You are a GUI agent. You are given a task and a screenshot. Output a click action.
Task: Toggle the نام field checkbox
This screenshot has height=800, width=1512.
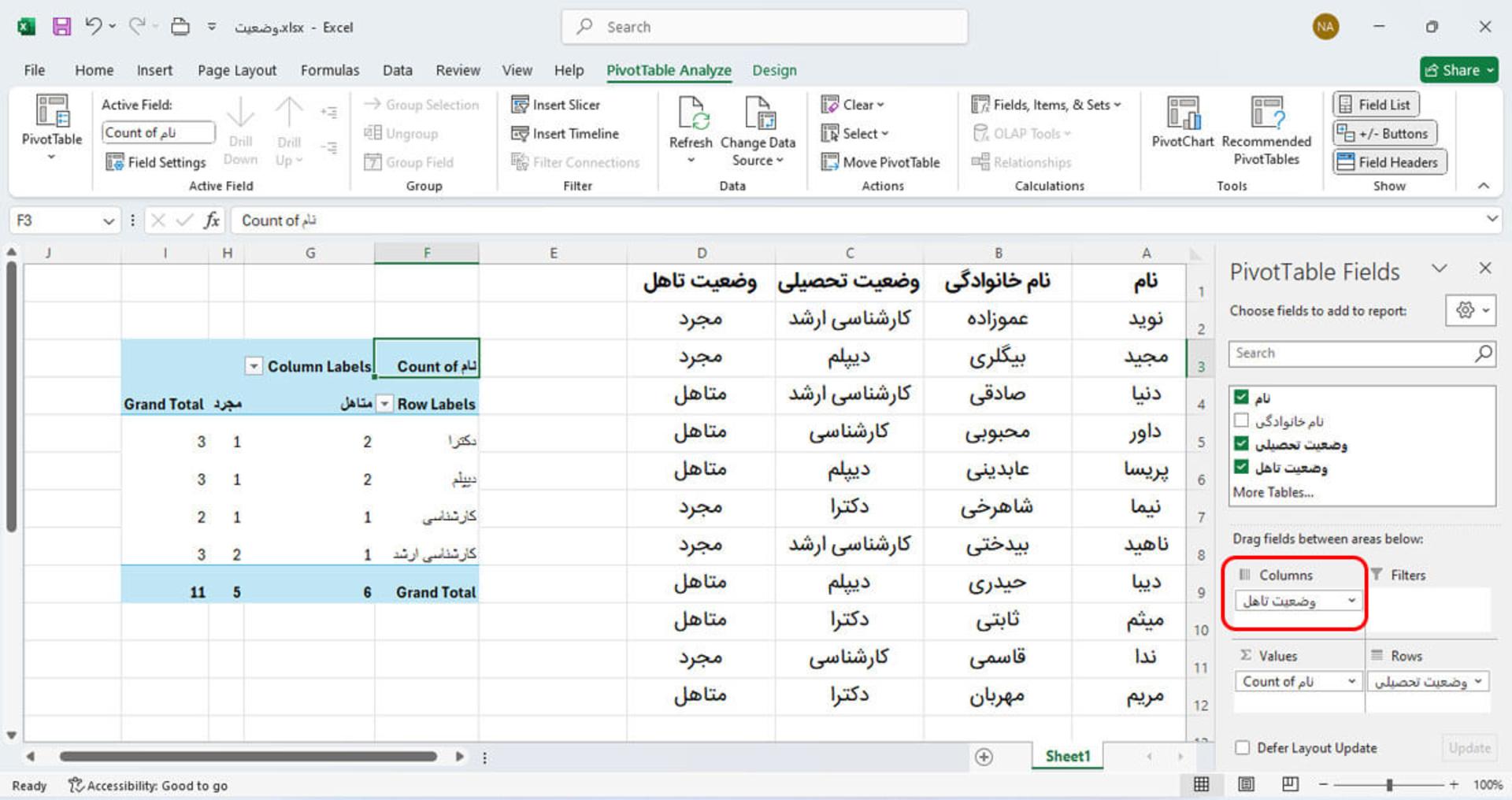(1242, 397)
